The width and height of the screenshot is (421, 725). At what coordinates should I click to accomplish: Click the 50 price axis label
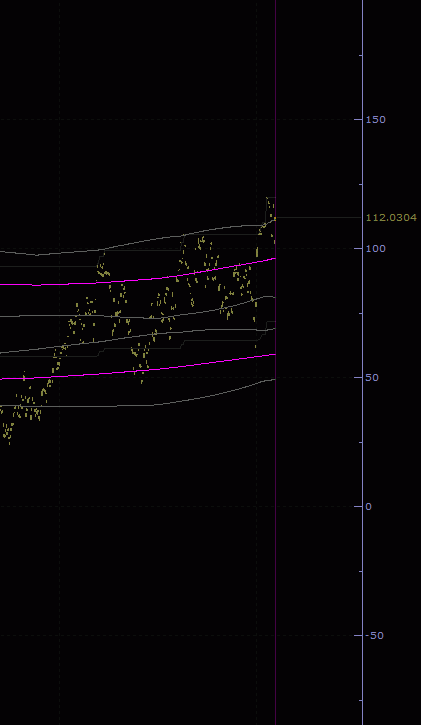pos(372,378)
